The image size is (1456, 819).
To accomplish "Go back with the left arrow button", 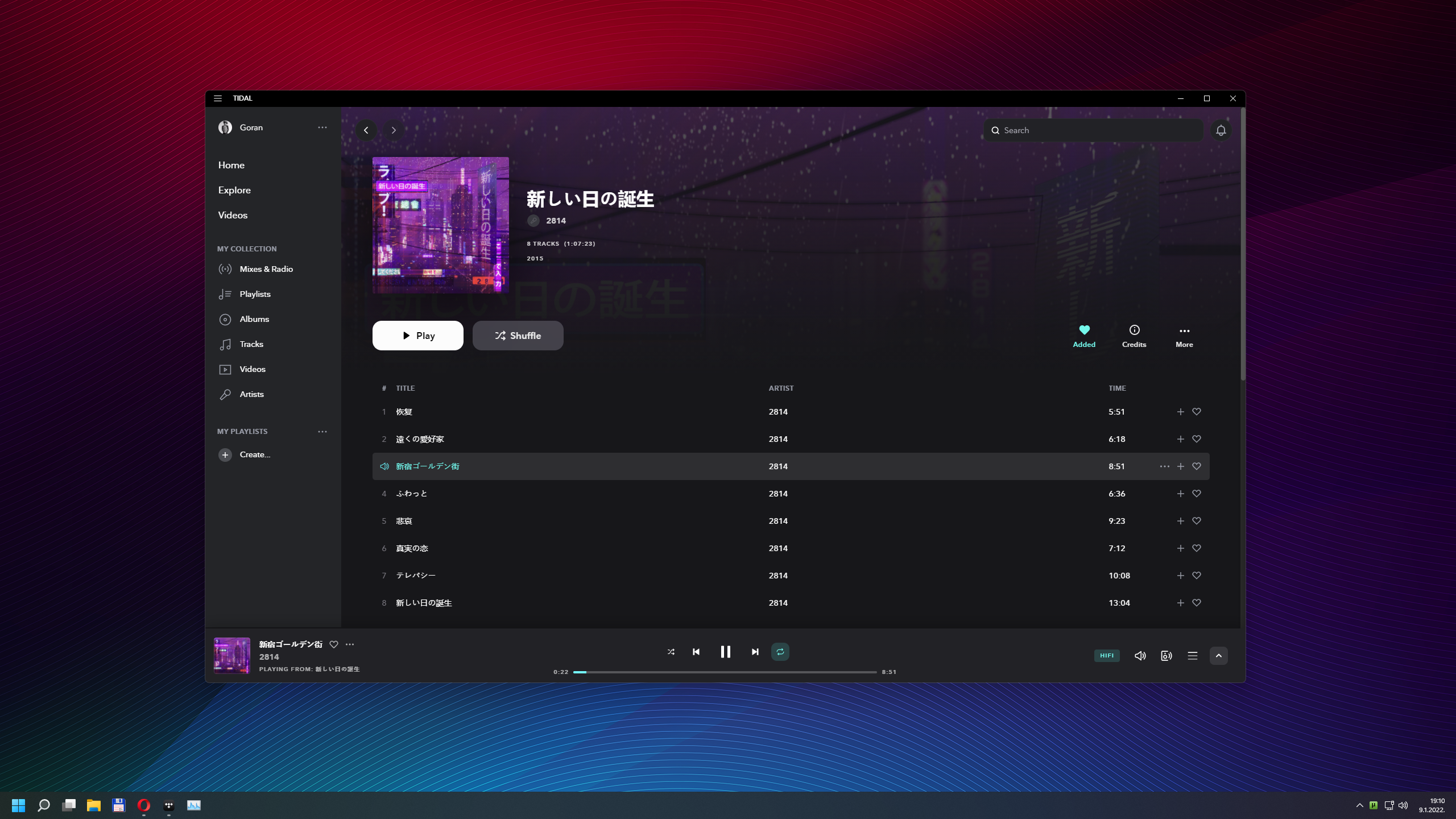I will (x=366, y=130).
